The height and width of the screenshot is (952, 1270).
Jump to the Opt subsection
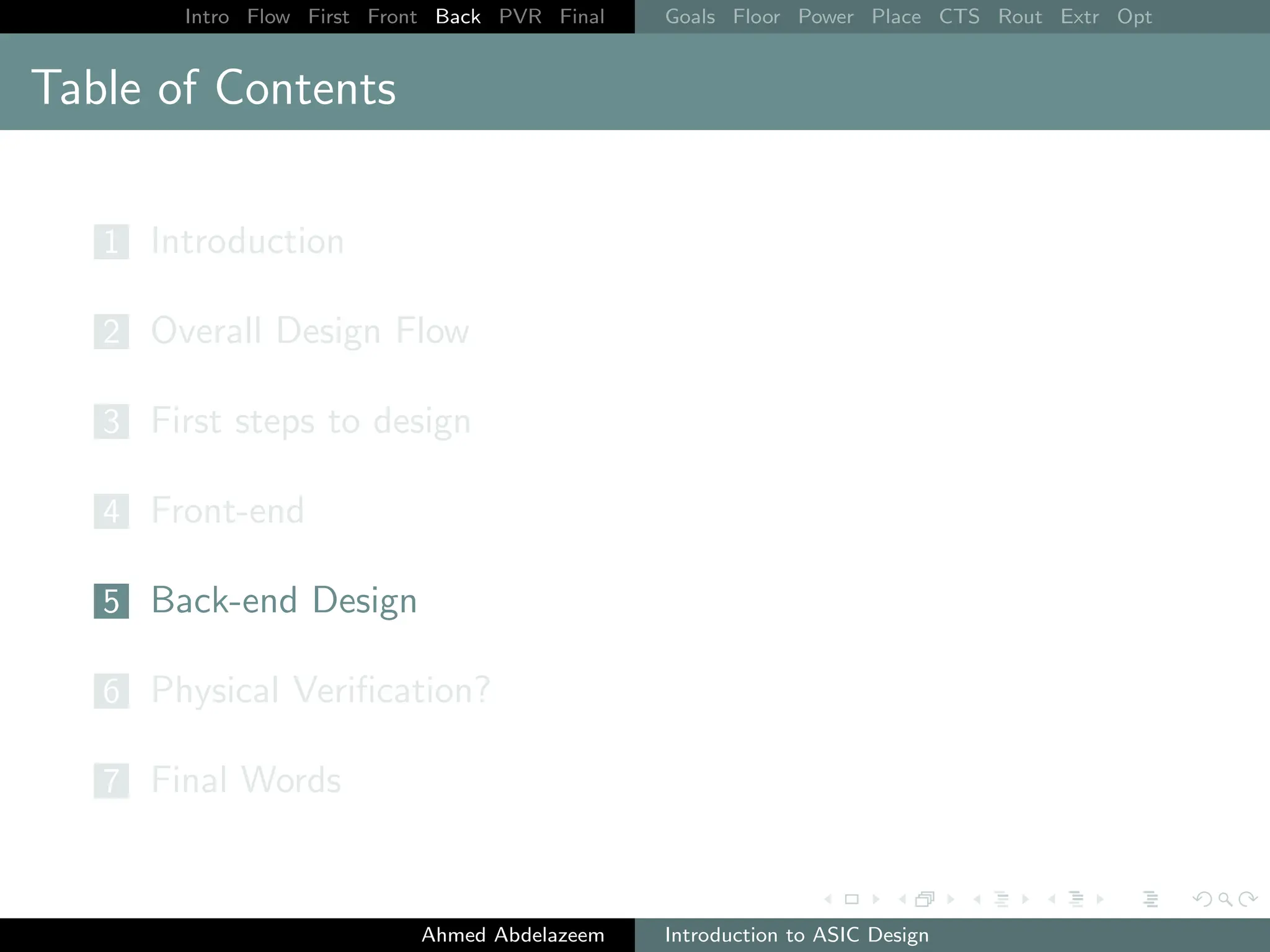click(x=1135, y=17)
